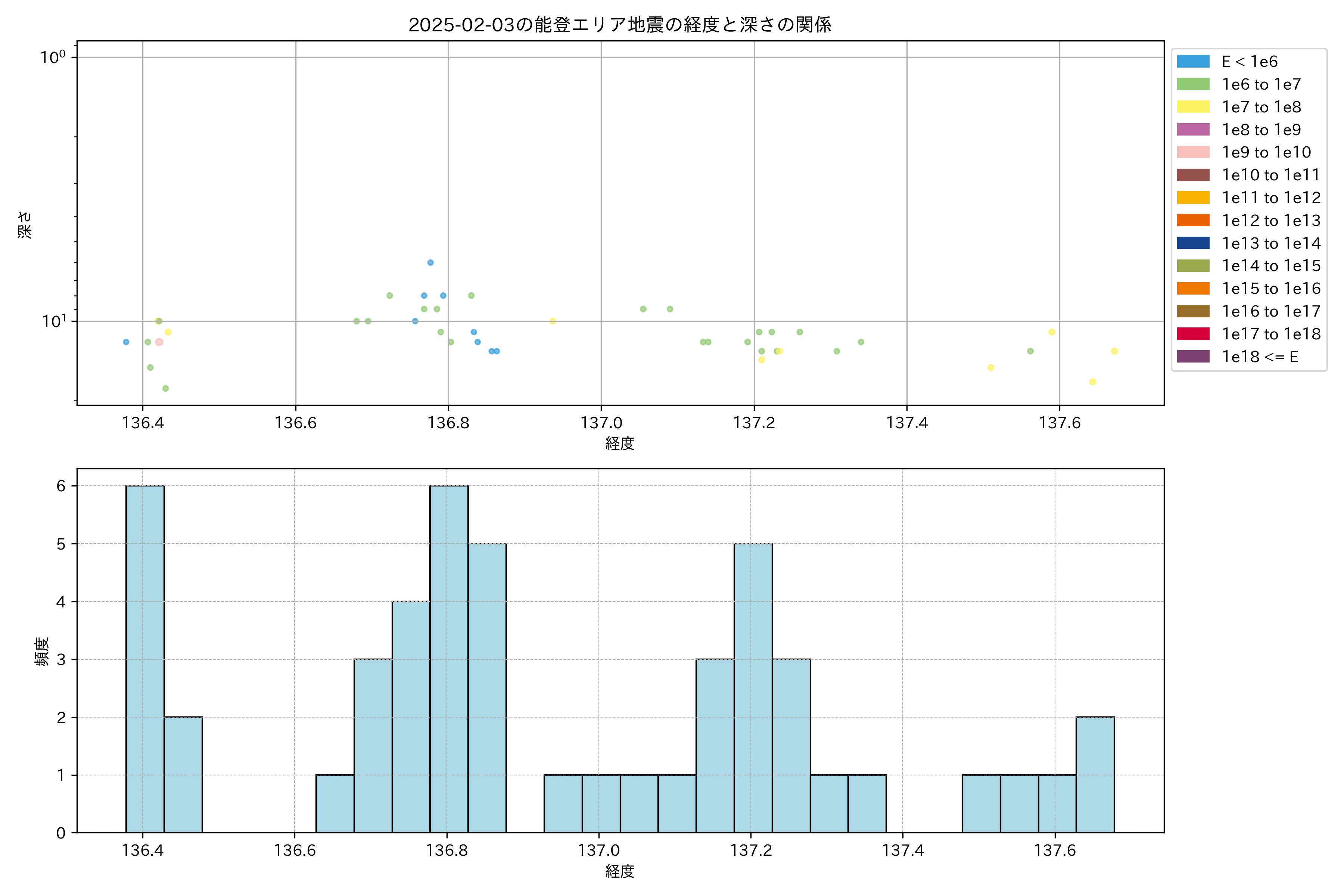Click the height-5 histogram bar at 137.2
The height and width of the screenshot is (896, 1344).
pos(753,687)
